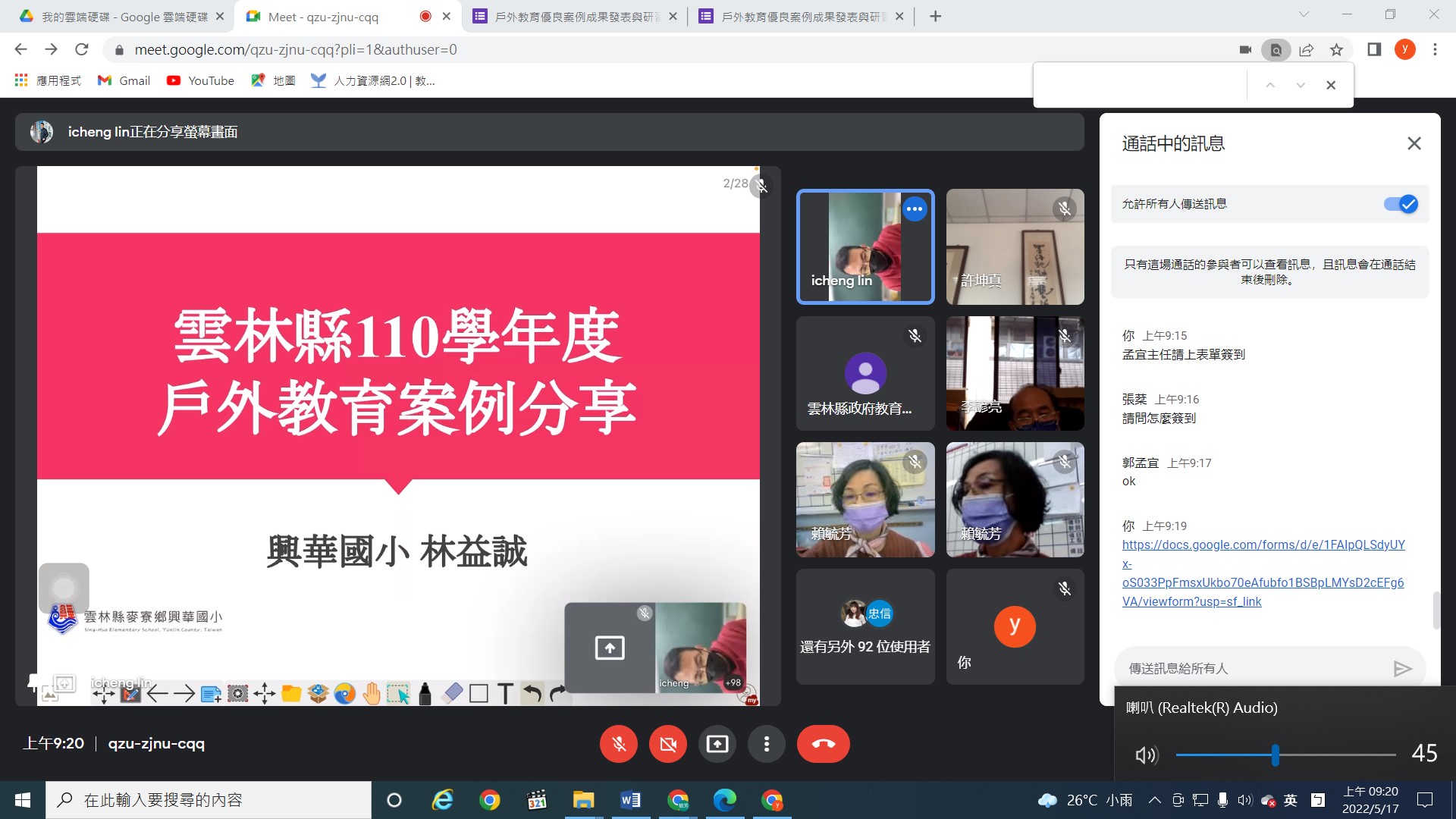Click the eraser tool in the shared slide toolbar

click(452, 693)
